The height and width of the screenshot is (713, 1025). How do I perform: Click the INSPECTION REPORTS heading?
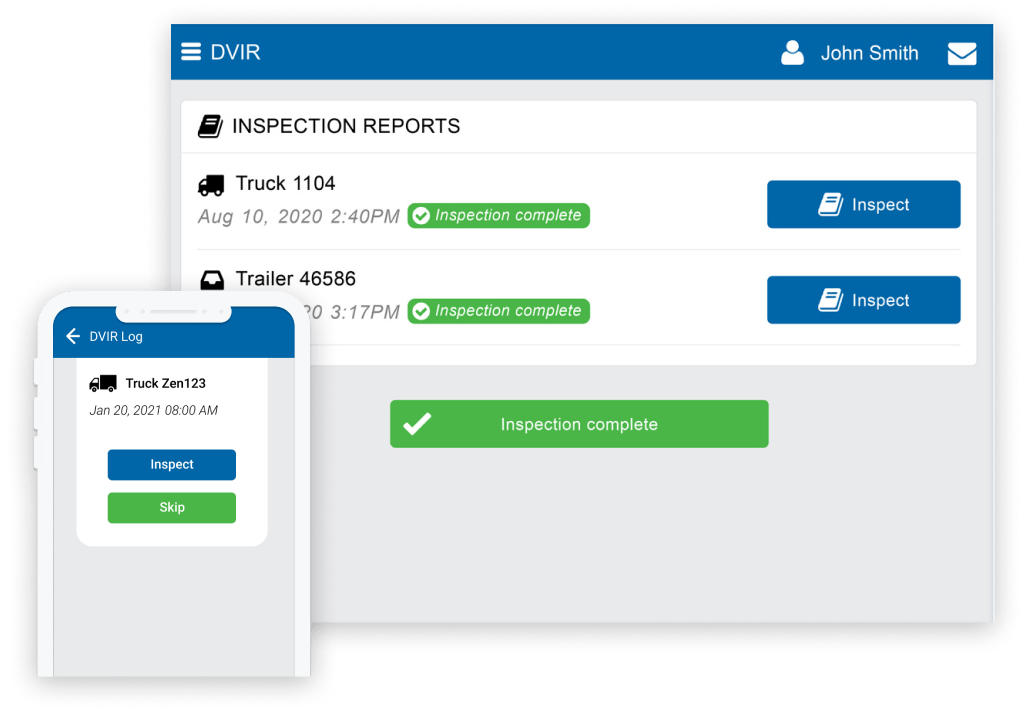346,126
